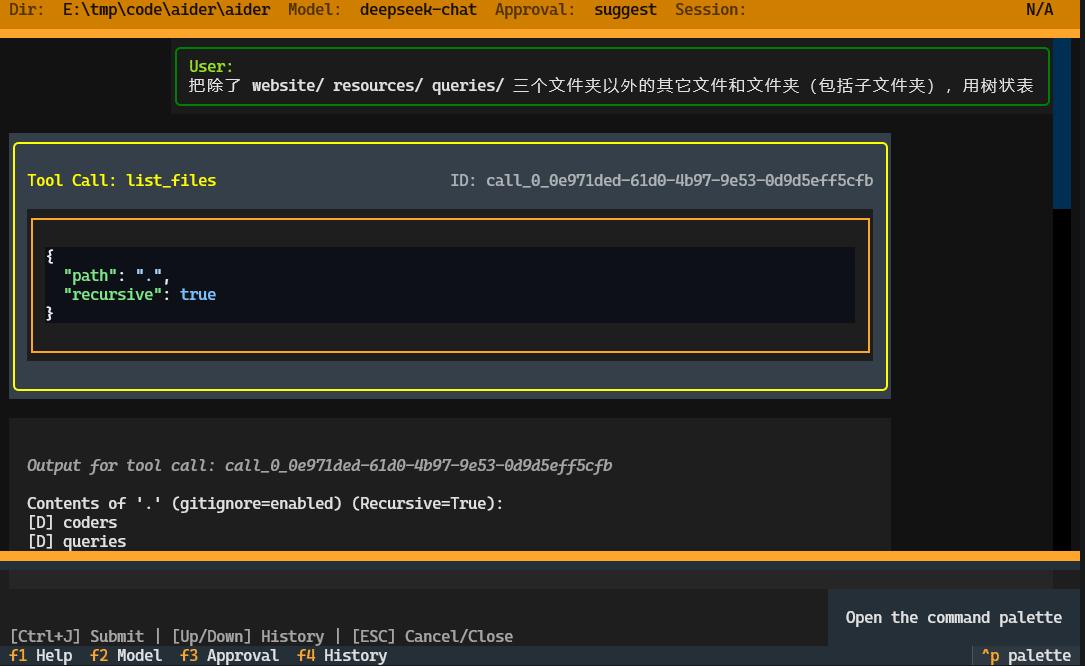Image resolution: width=1085 pixels, height=666 pixels.
Task: Click the JSON arguments code block
Action: pyautogui.click(x=448, y=285)
